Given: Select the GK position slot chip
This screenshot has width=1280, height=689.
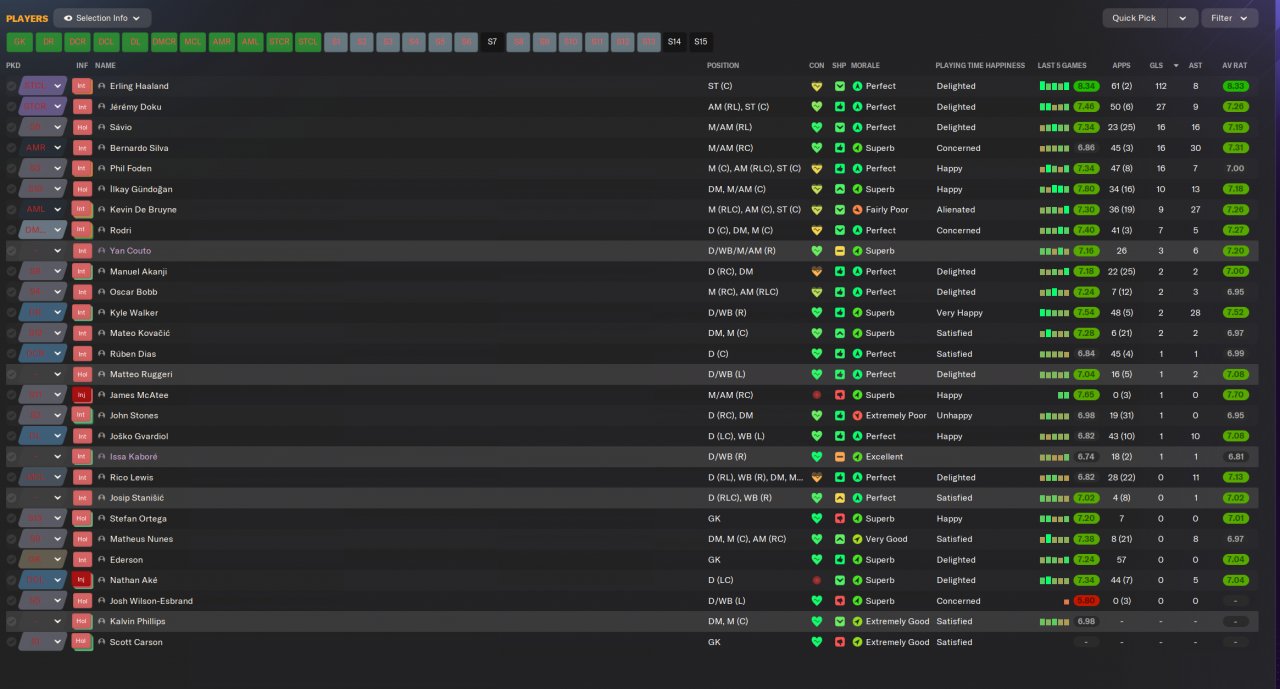Looking at the screenshot, I should pyautogui.click(x=20, y=42).
